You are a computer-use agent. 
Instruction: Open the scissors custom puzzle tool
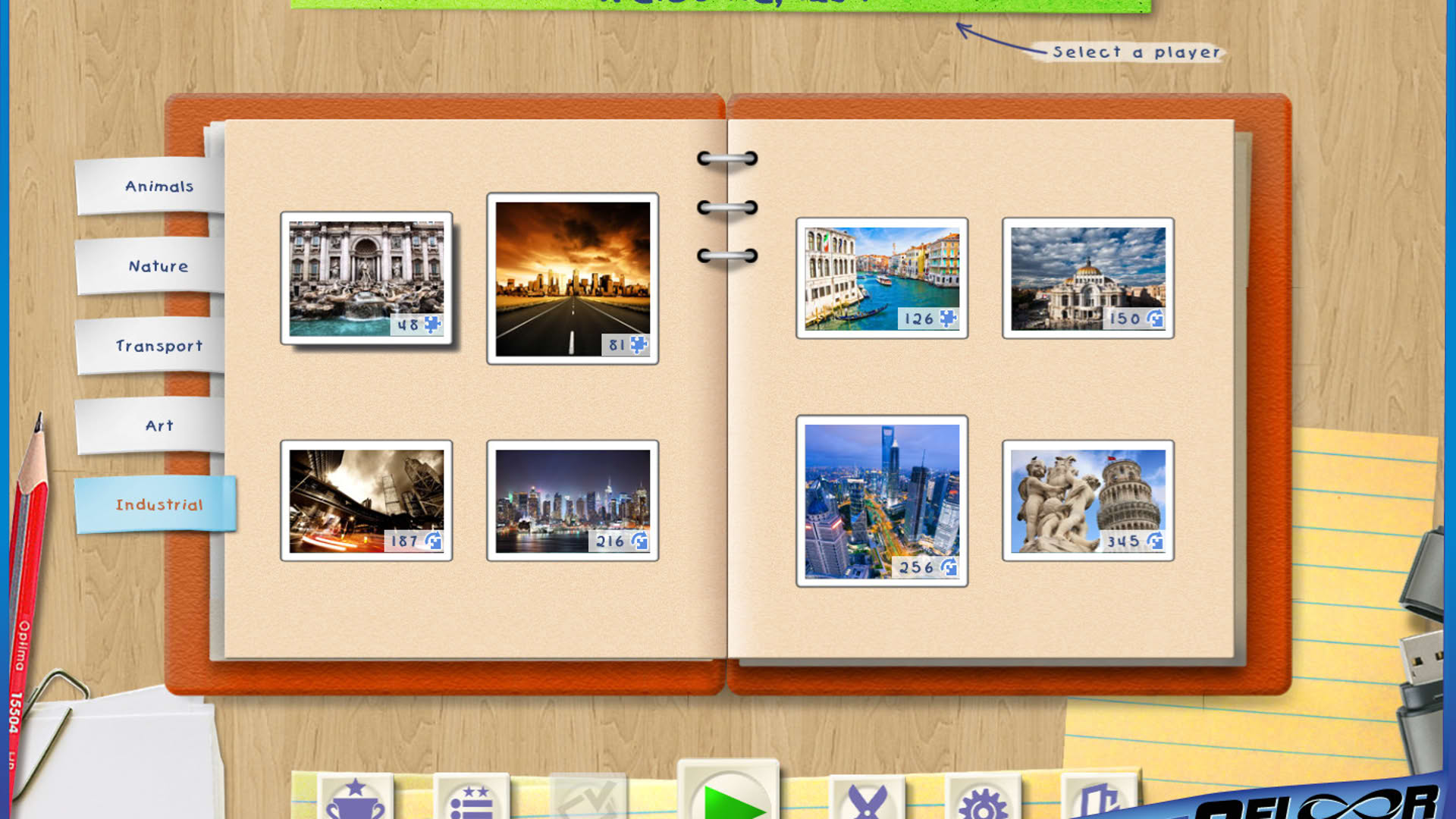pos(867,798)
